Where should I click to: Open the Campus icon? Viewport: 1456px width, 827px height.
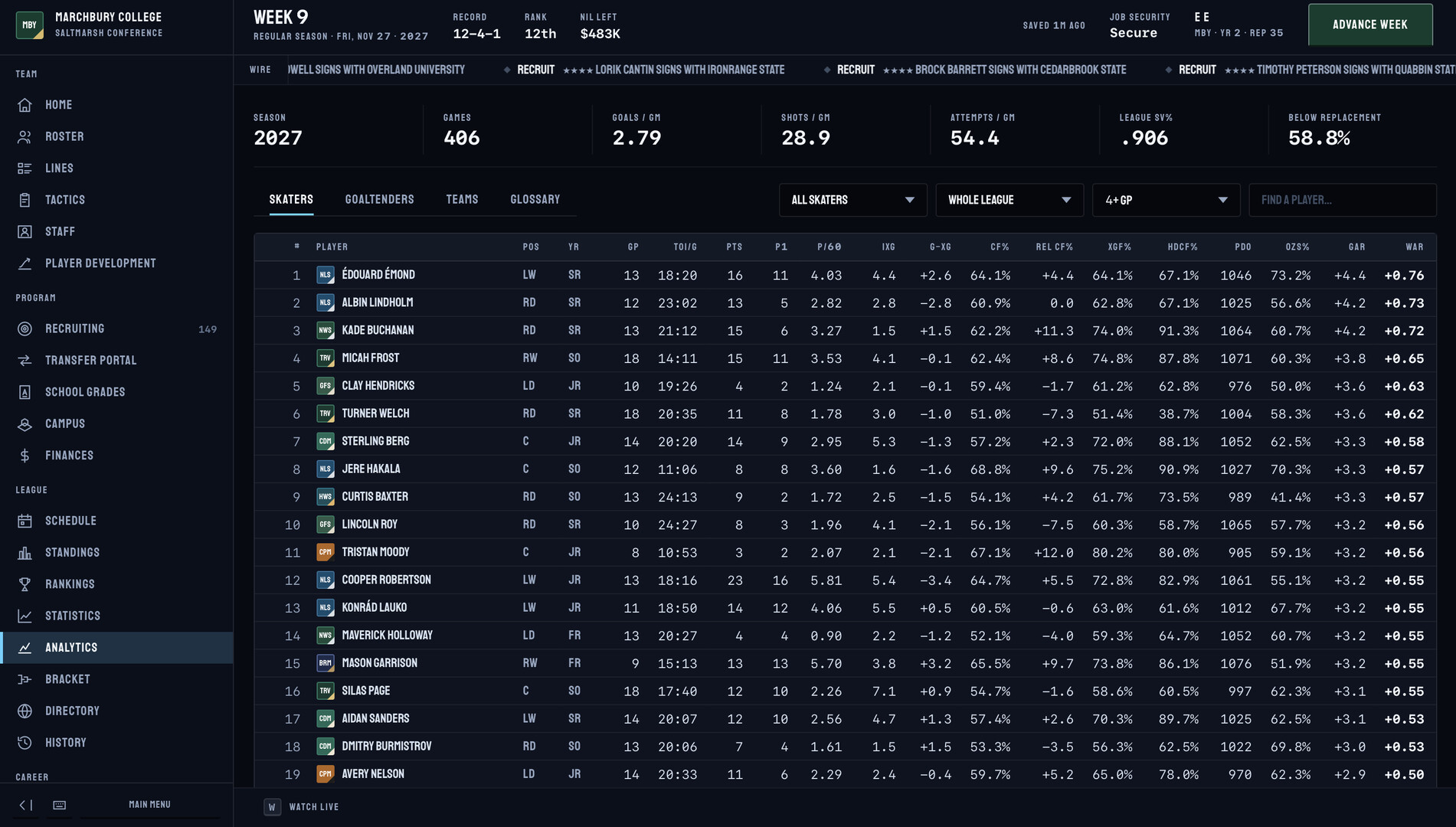(x=25, y=423)
